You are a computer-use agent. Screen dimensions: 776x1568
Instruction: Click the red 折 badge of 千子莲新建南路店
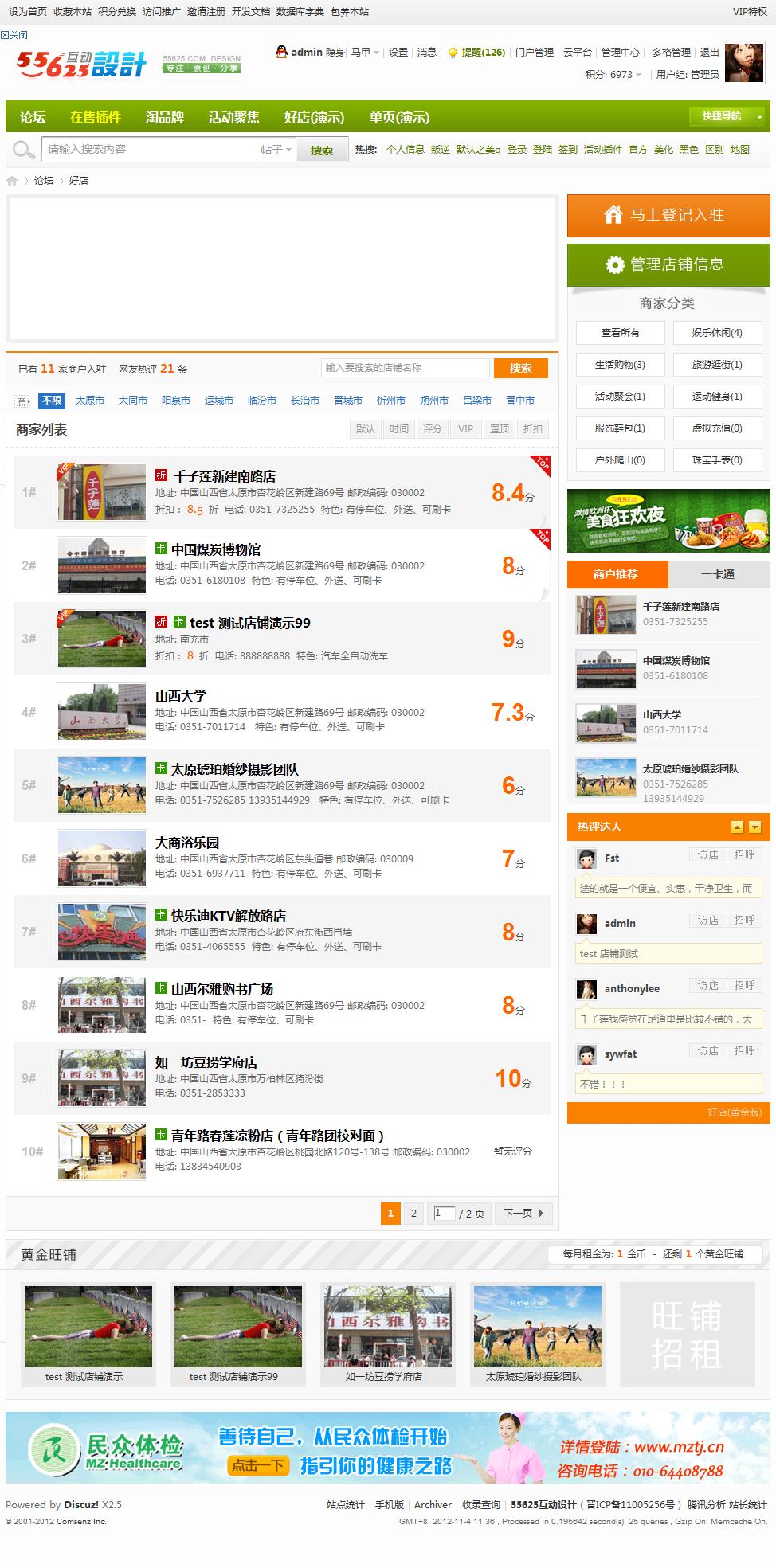[161, 475]
